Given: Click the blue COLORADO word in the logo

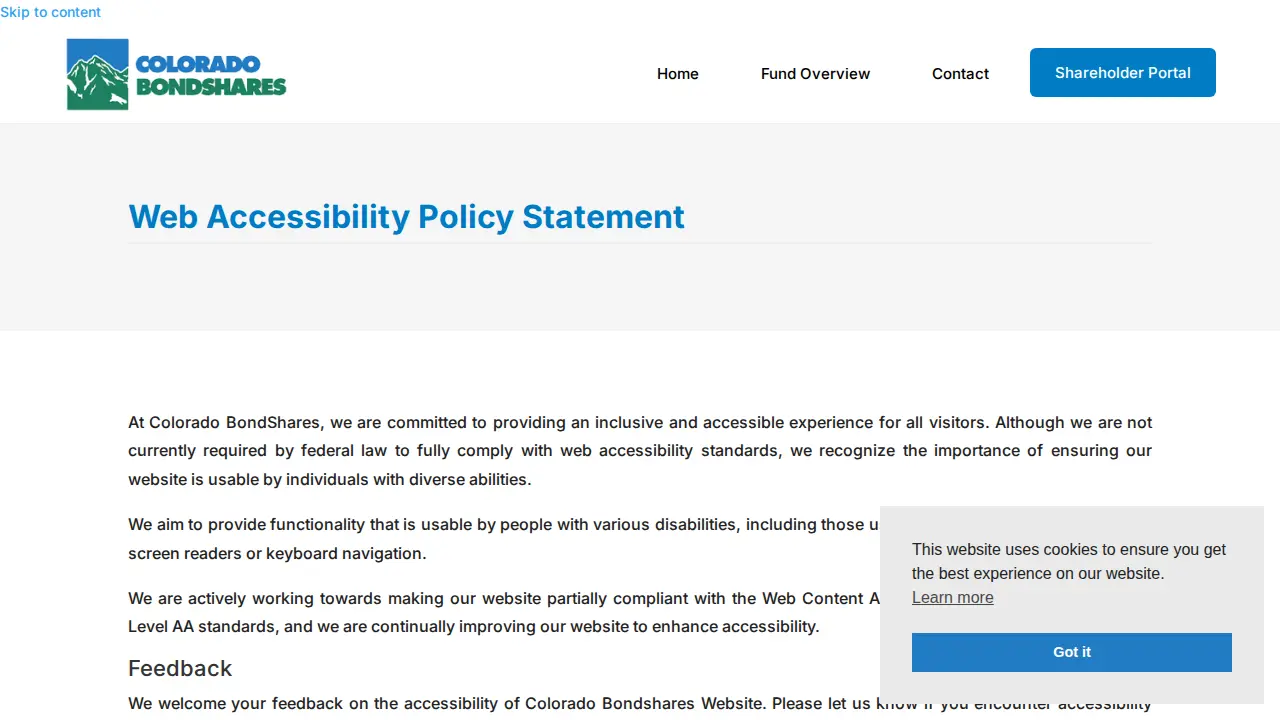Looking at the screenshot, I should click(x=198, y=65).
